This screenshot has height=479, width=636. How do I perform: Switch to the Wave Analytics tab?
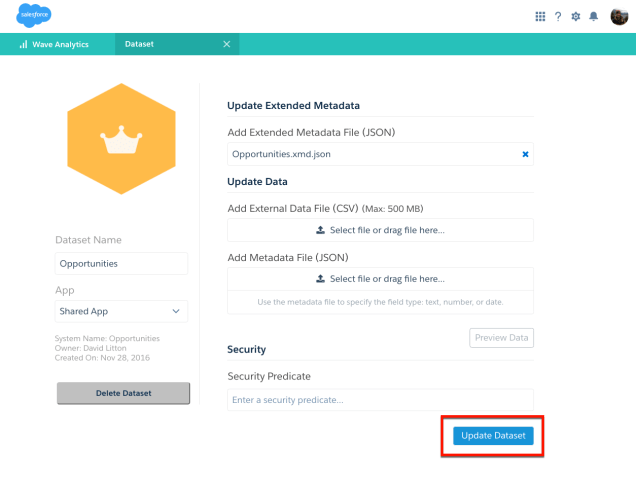pyautogui.click(x=59, y=44)
